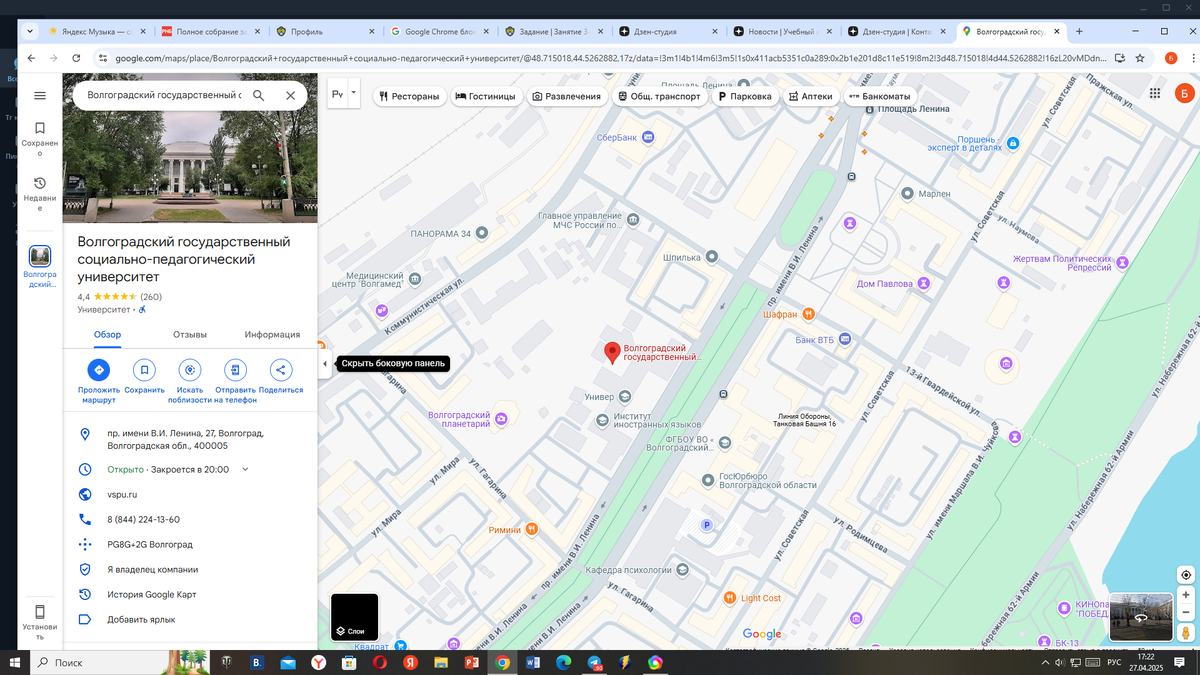Filter map by Аптеки
The width and height of the screenshot is (1200, 675).
[810, 96]
